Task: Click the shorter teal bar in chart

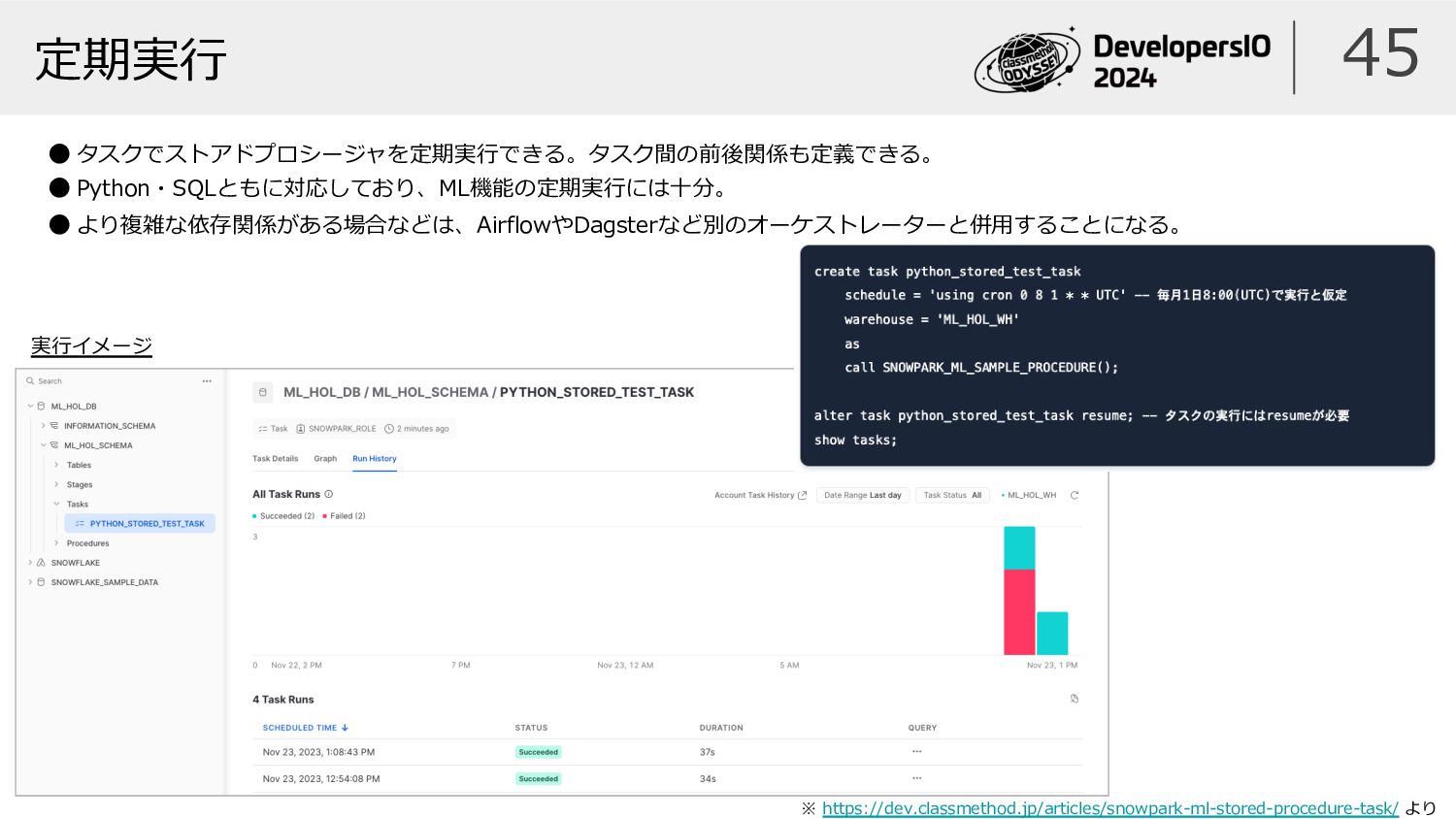Action: click(1052, 634)
